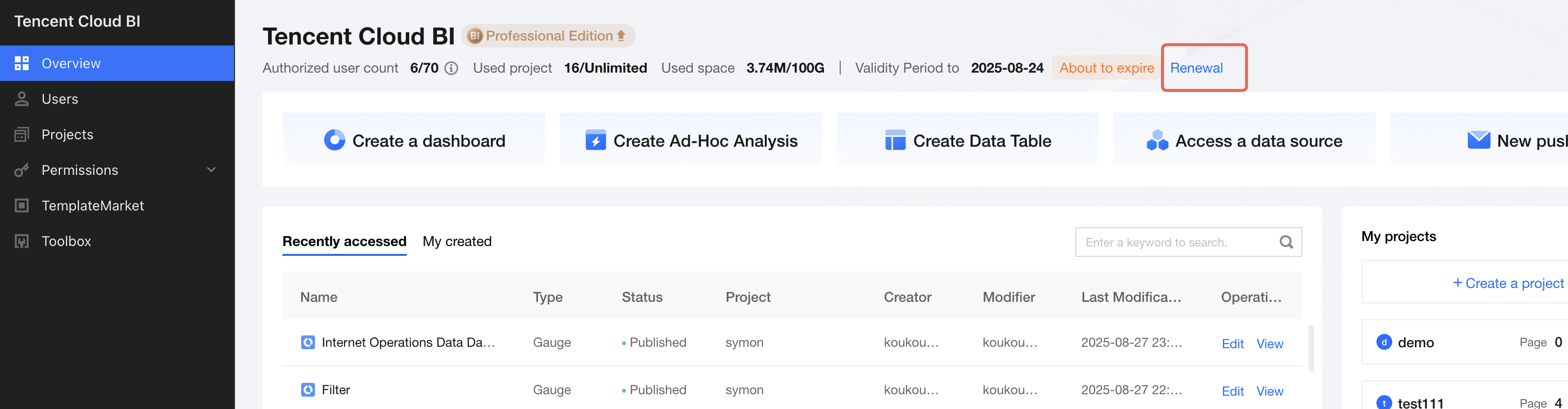Expand the Permissions menu chevron
Viewport: 1568px width, 409px height.
pos(211,170)
